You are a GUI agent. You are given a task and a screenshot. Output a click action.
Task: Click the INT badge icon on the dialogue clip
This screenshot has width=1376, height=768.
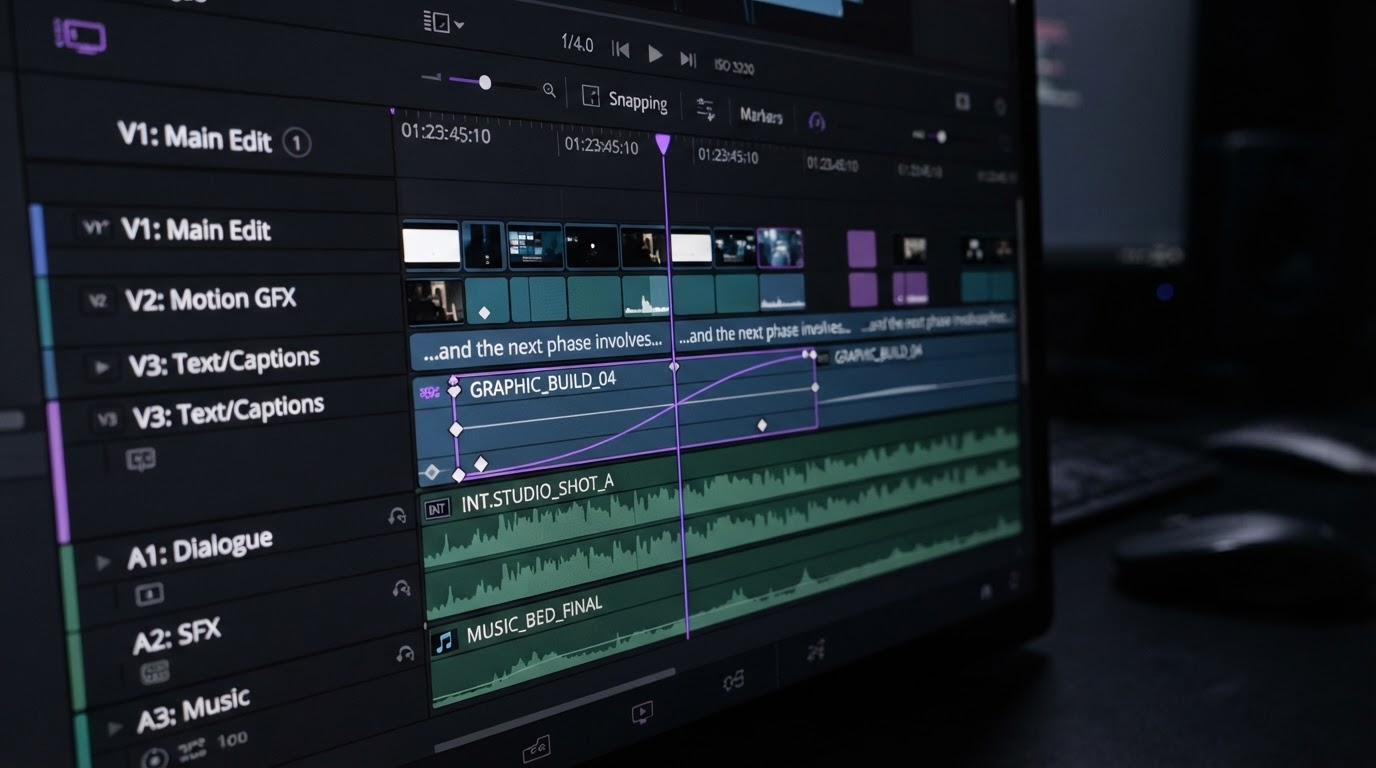point(438,510)
